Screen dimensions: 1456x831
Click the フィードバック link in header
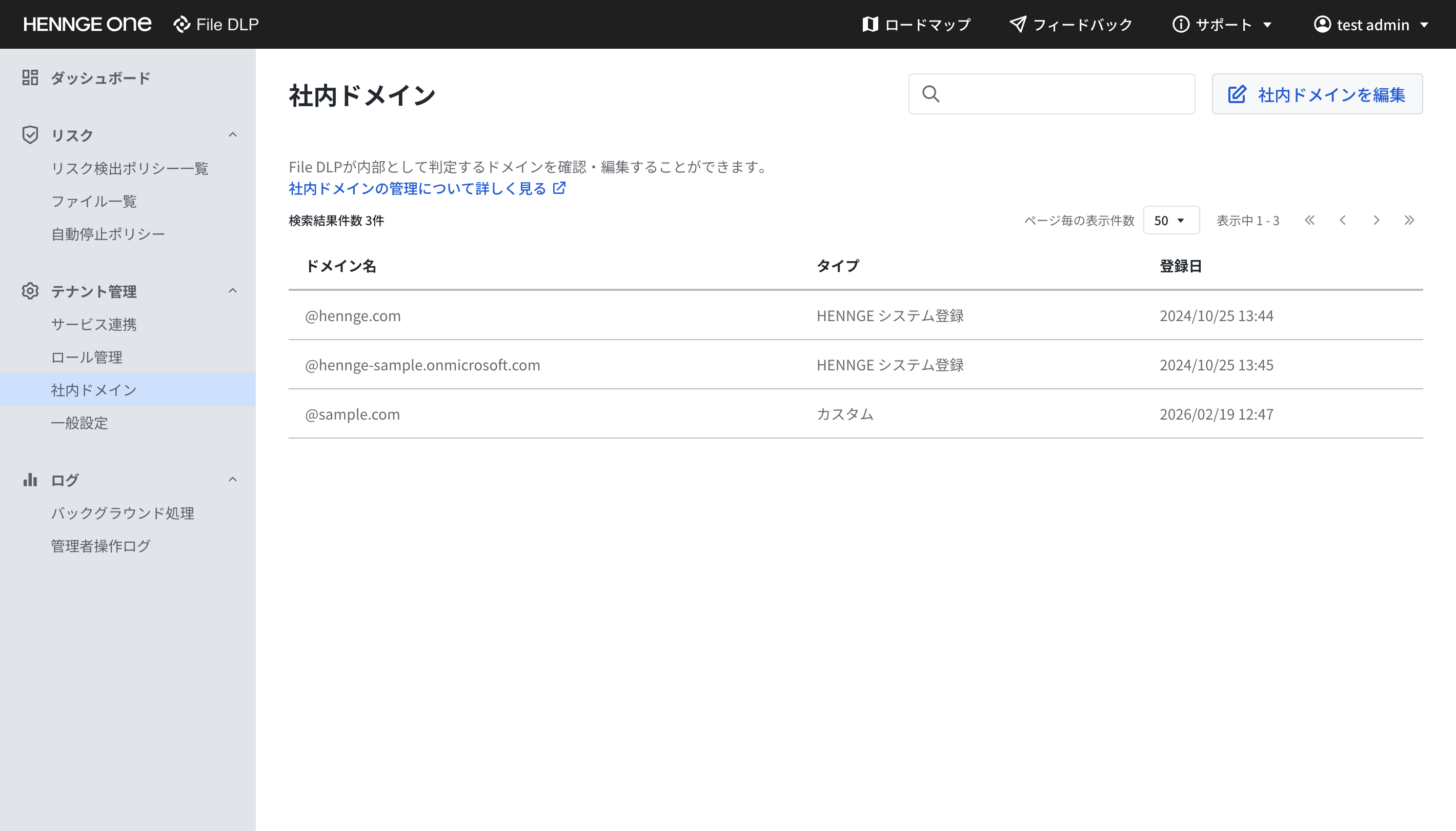[x=1082, y=25]
